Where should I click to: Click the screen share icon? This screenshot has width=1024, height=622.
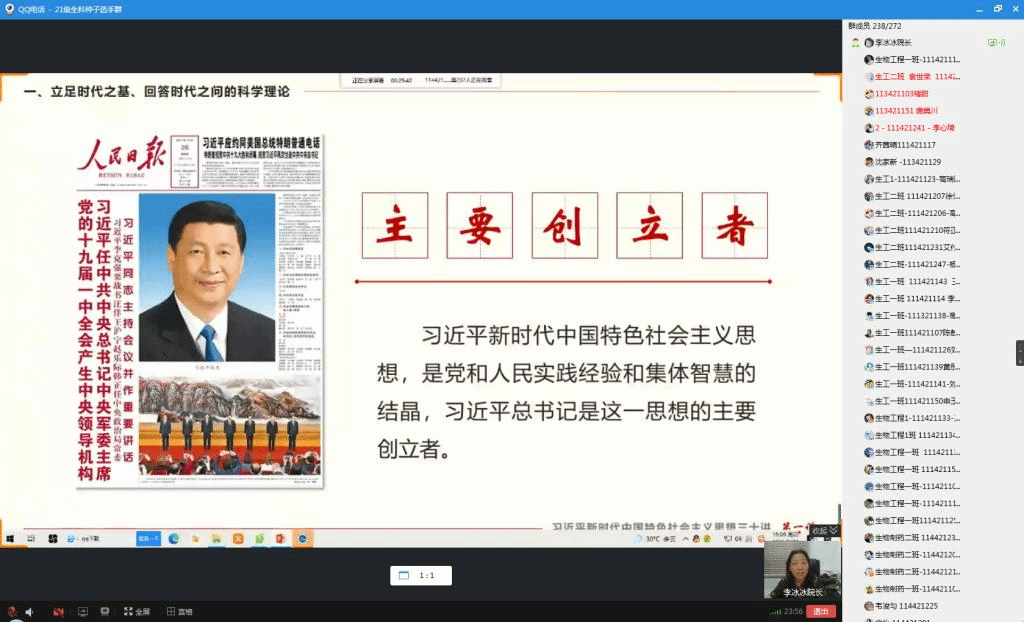pos(82,611)
